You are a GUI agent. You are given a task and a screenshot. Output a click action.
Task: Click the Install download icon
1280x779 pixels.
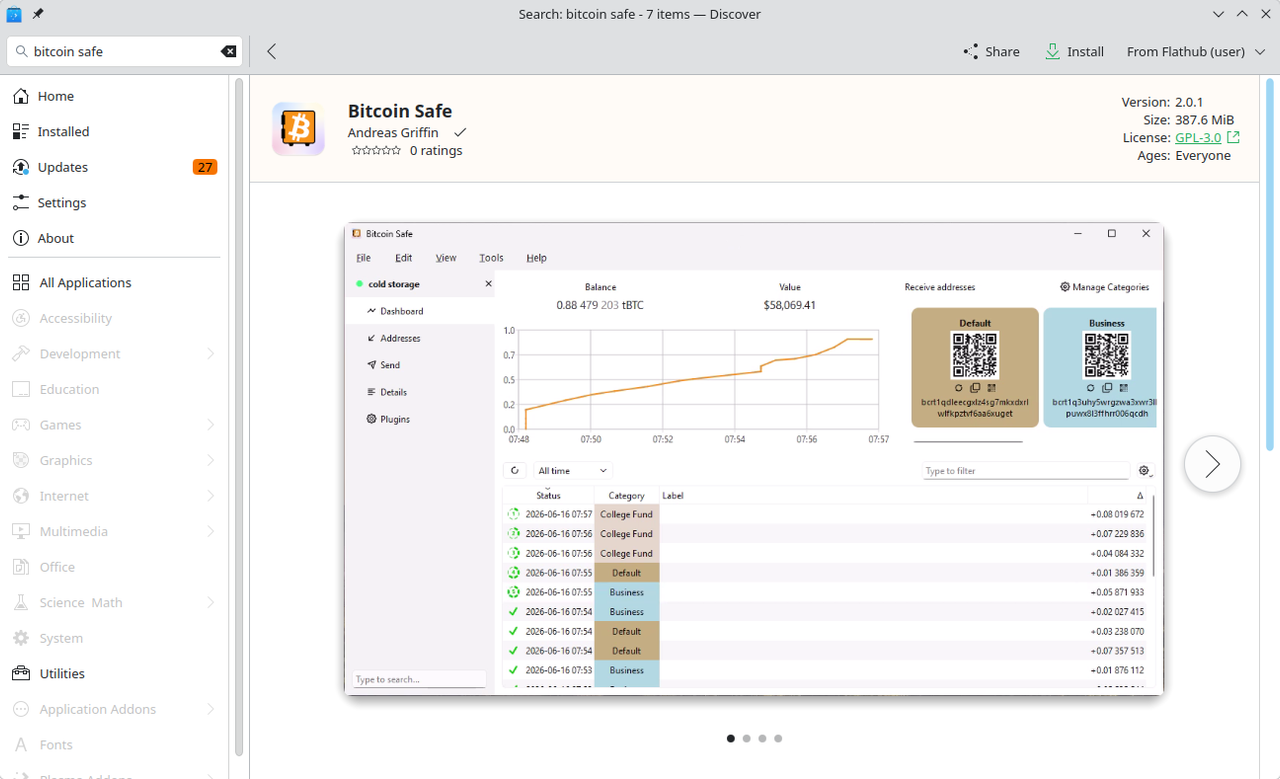pyautogui.click(x=1052, y=51)
